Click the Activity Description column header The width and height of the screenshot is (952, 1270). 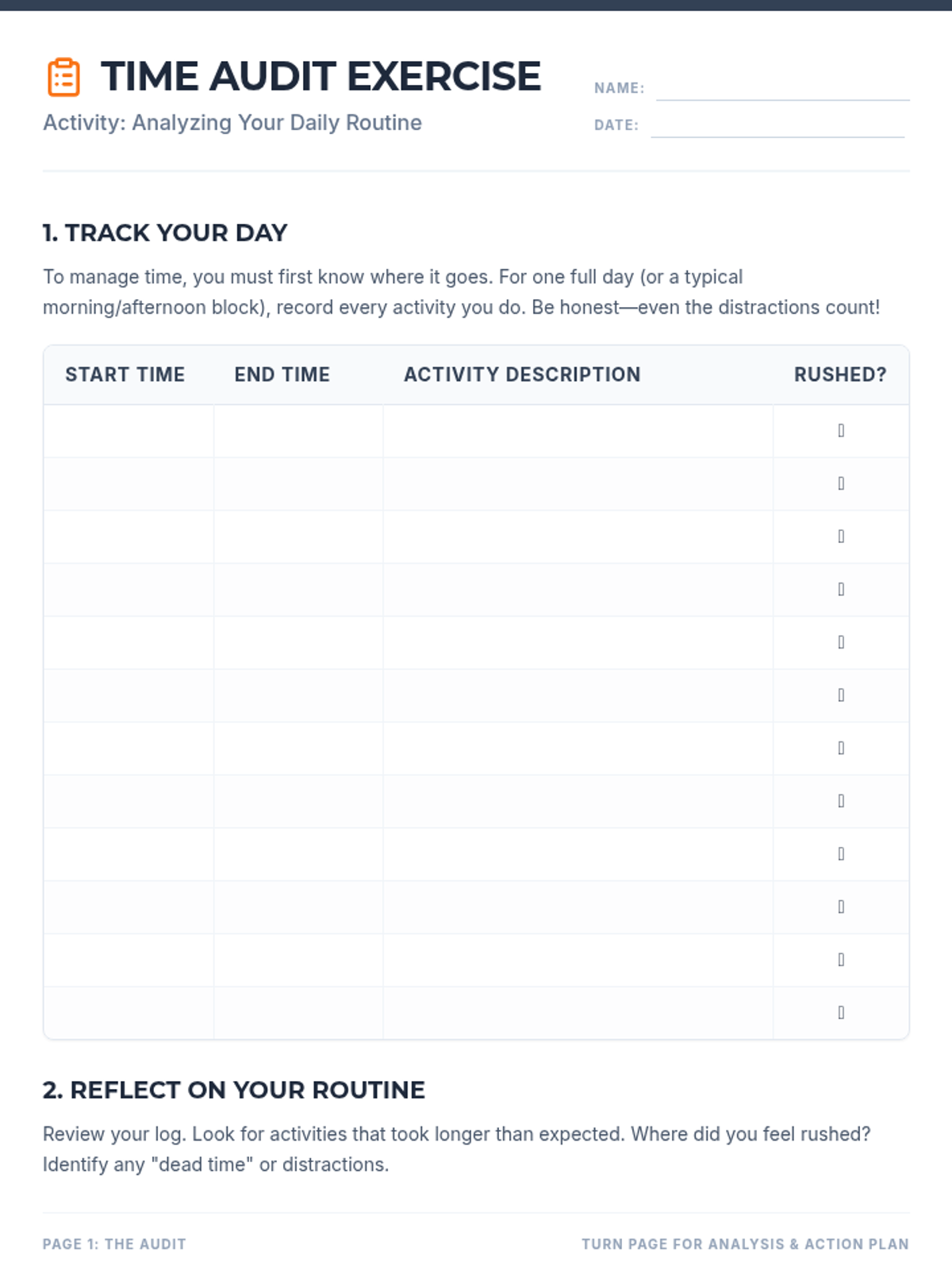(522, 375)
